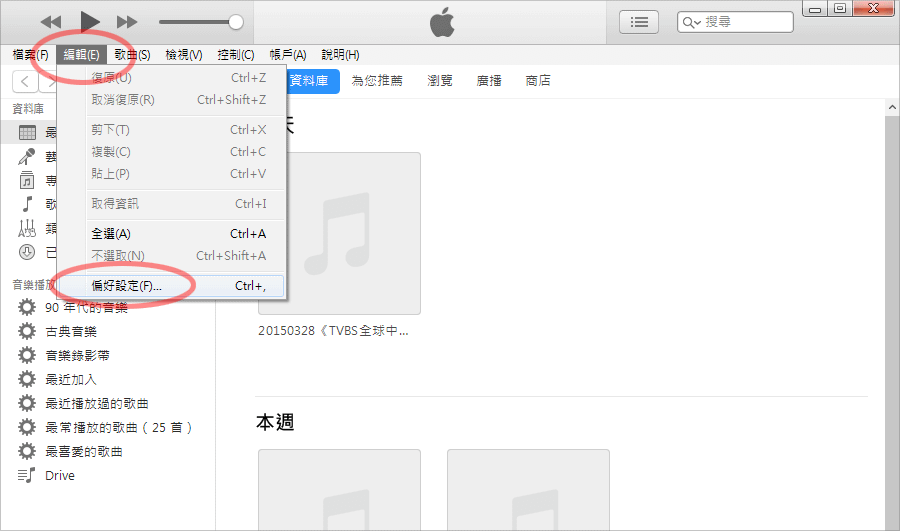This screenshot has height=531, width=900.
Task: Open the 檢視(V) menu
Action: point(184,55)
